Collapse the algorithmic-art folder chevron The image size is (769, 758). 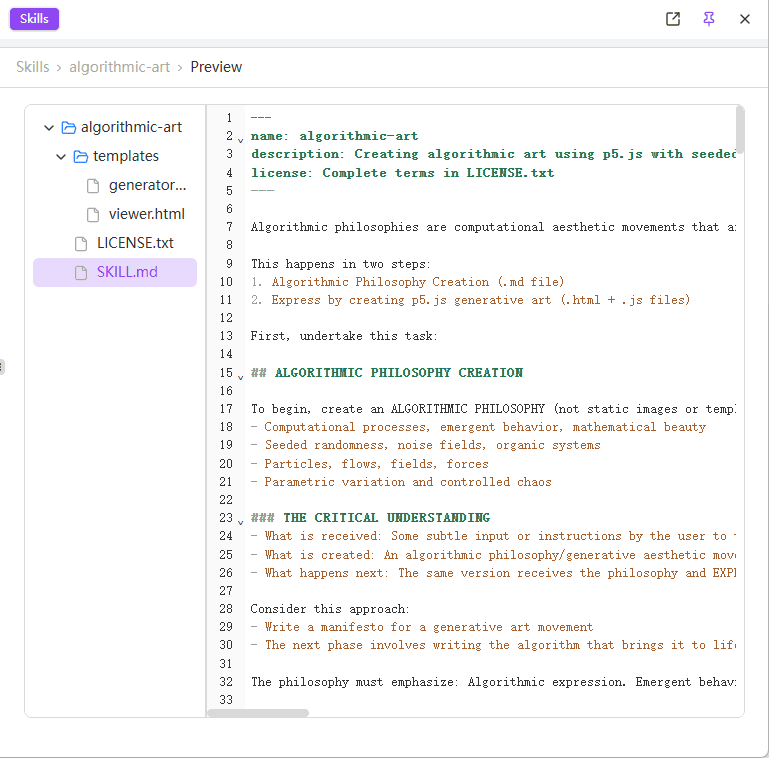pos(49,128)
